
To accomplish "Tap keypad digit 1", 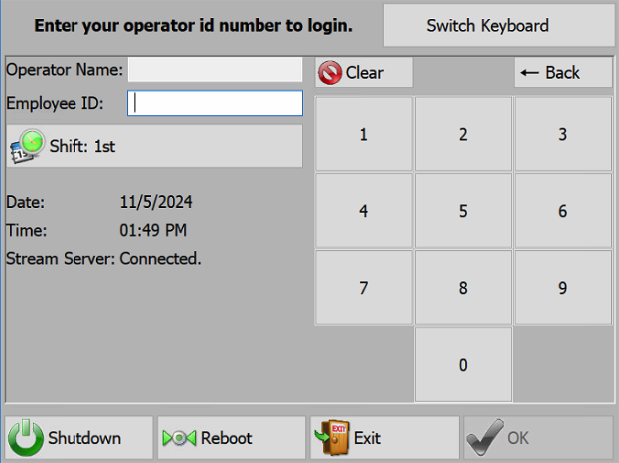I will click(364, 134).
